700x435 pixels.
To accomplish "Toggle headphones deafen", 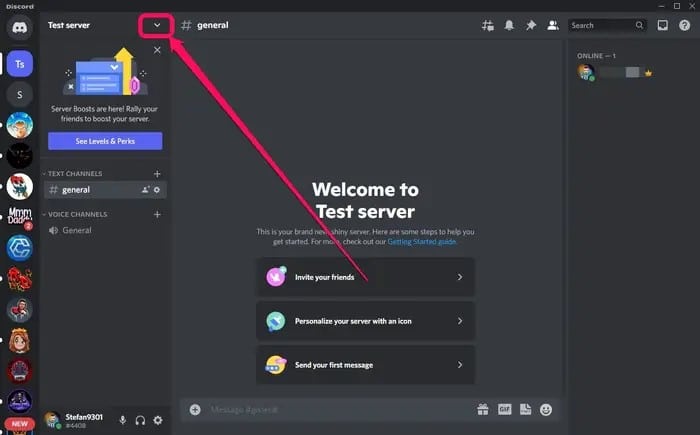I will click(140, 420).
